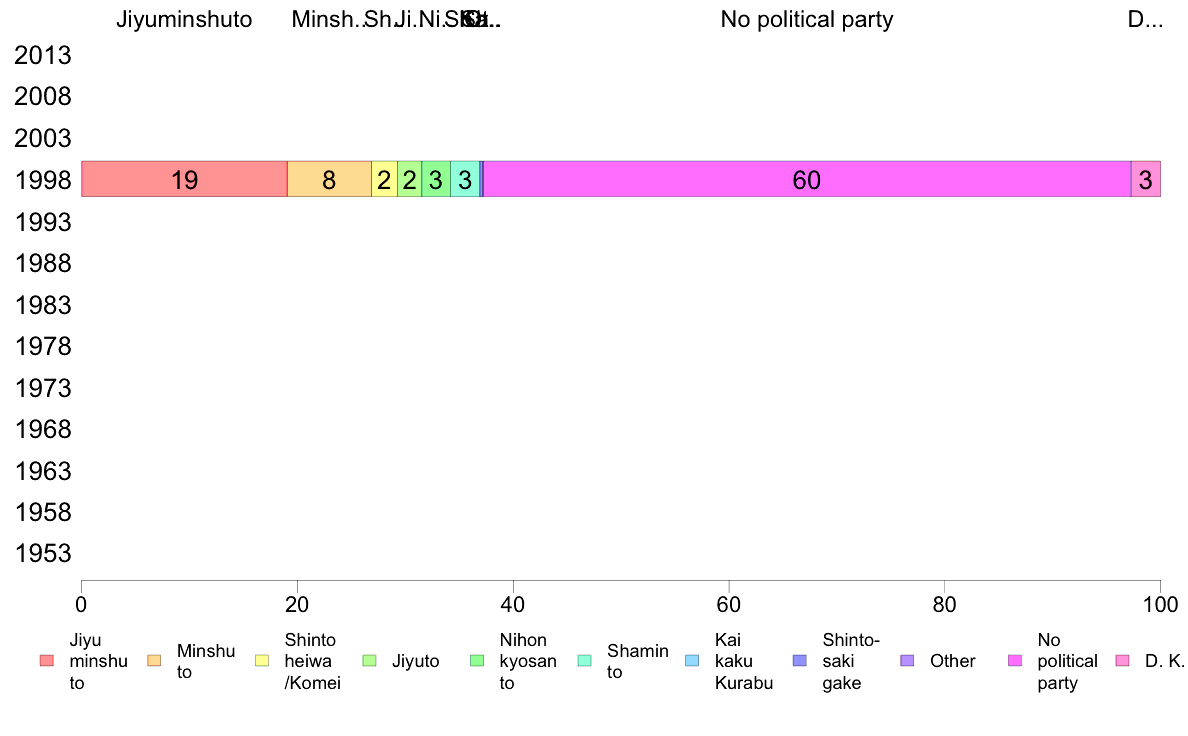1188x736 pixels.
Task: Click the Shinto-sakigake legend swatch
Action: click(800, 661)
